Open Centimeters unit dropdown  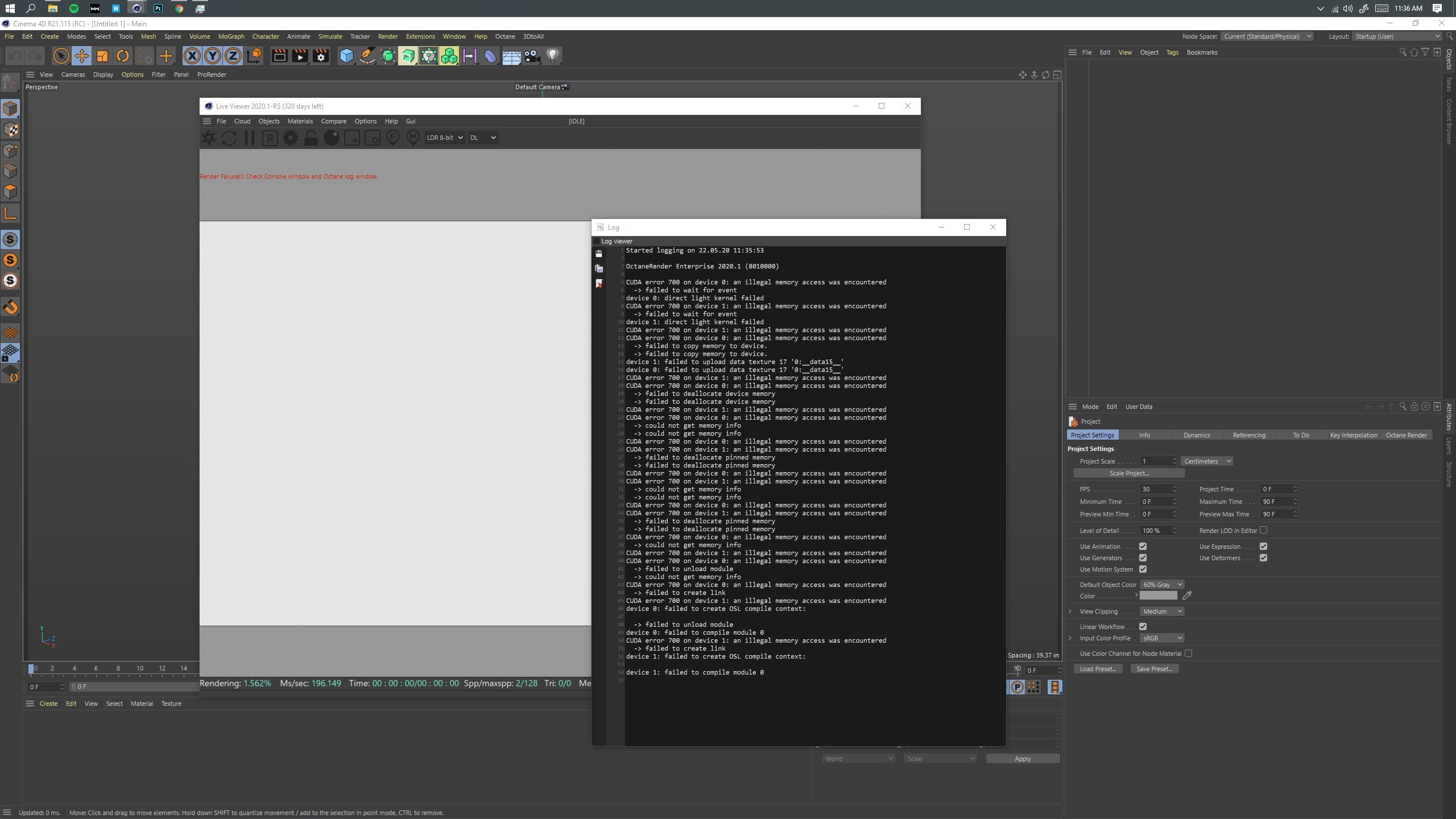point(1207,461)
